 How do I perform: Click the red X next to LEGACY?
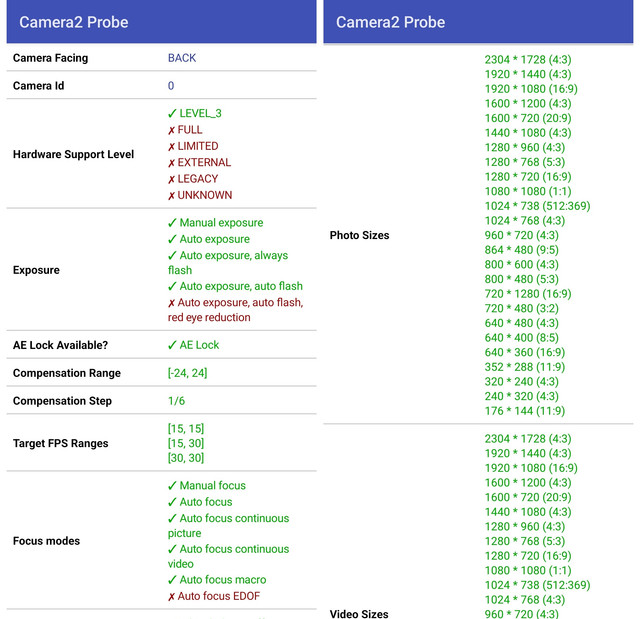(x=171, y=179)
